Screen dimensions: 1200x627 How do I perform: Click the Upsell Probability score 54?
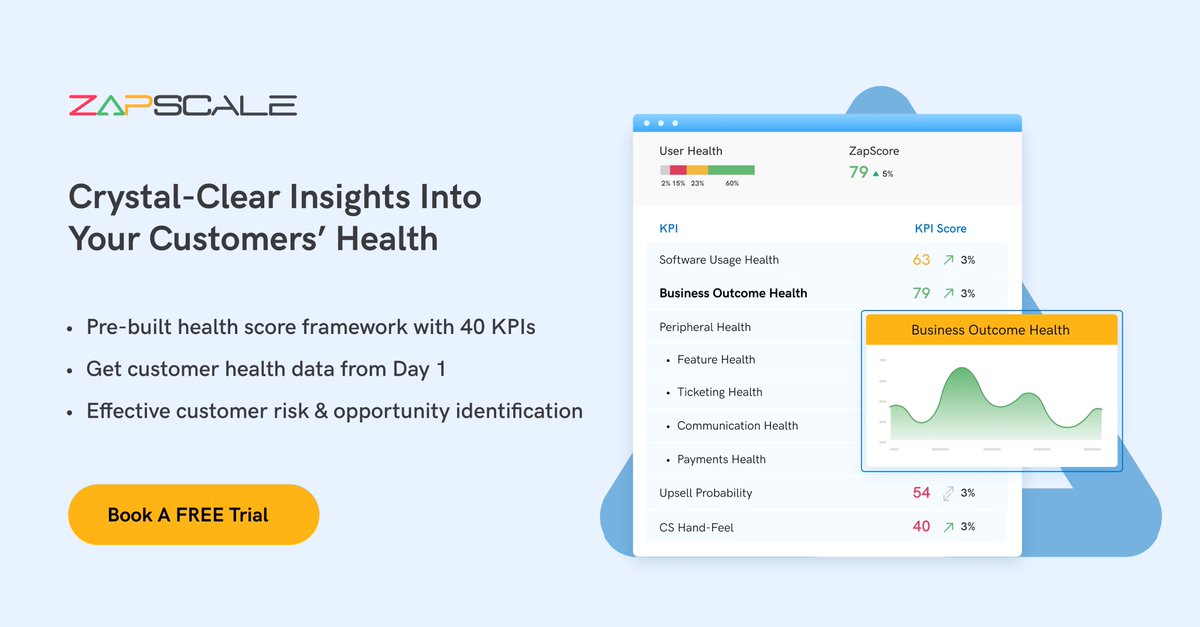922,493
